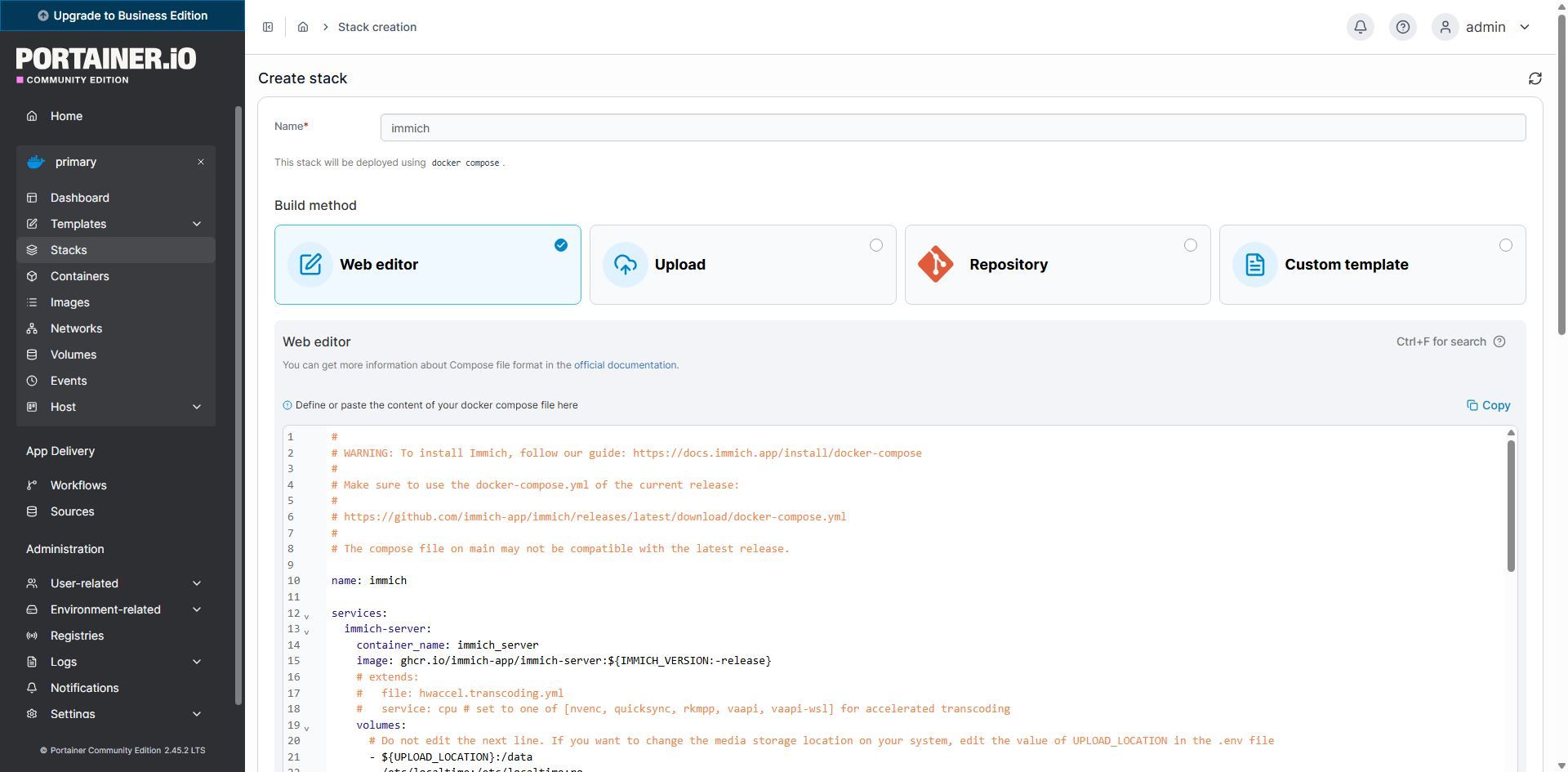Click the Repository git icon

(x=936, y=265)
